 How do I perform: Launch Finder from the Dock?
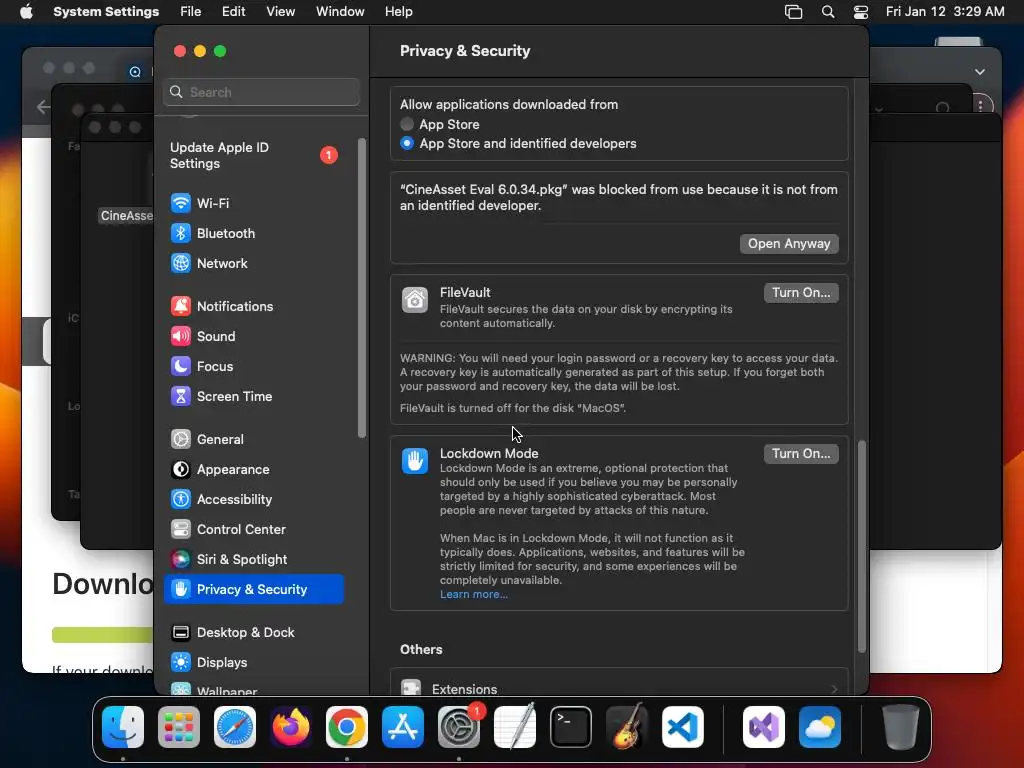(123, 727)
